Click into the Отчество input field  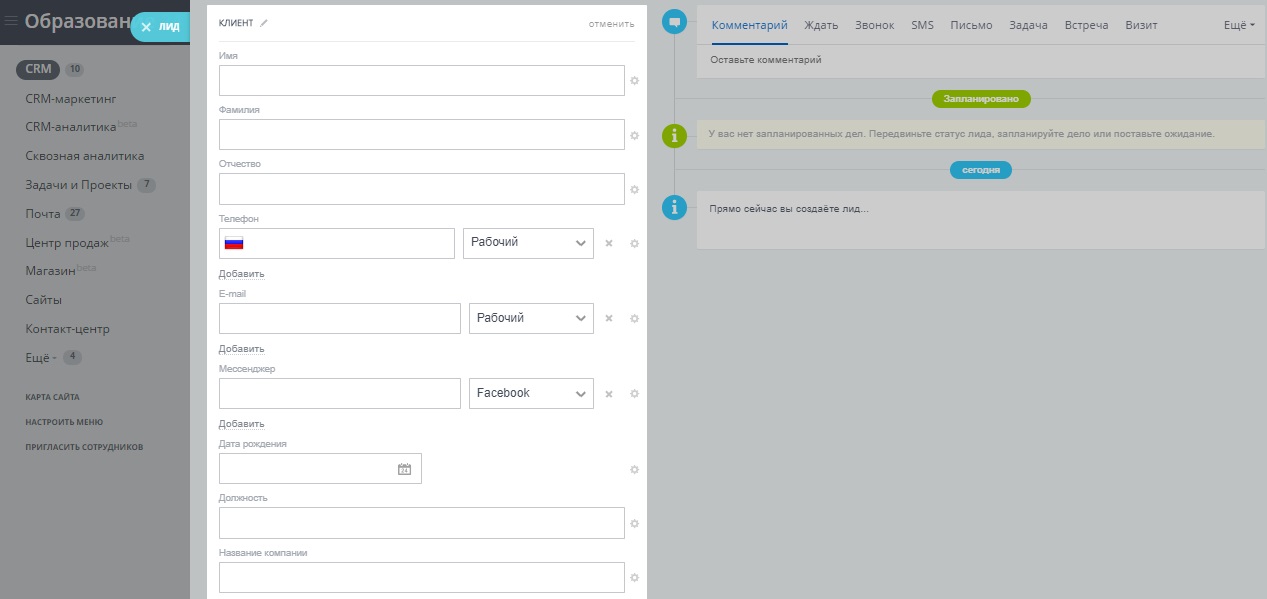(422, 188)
